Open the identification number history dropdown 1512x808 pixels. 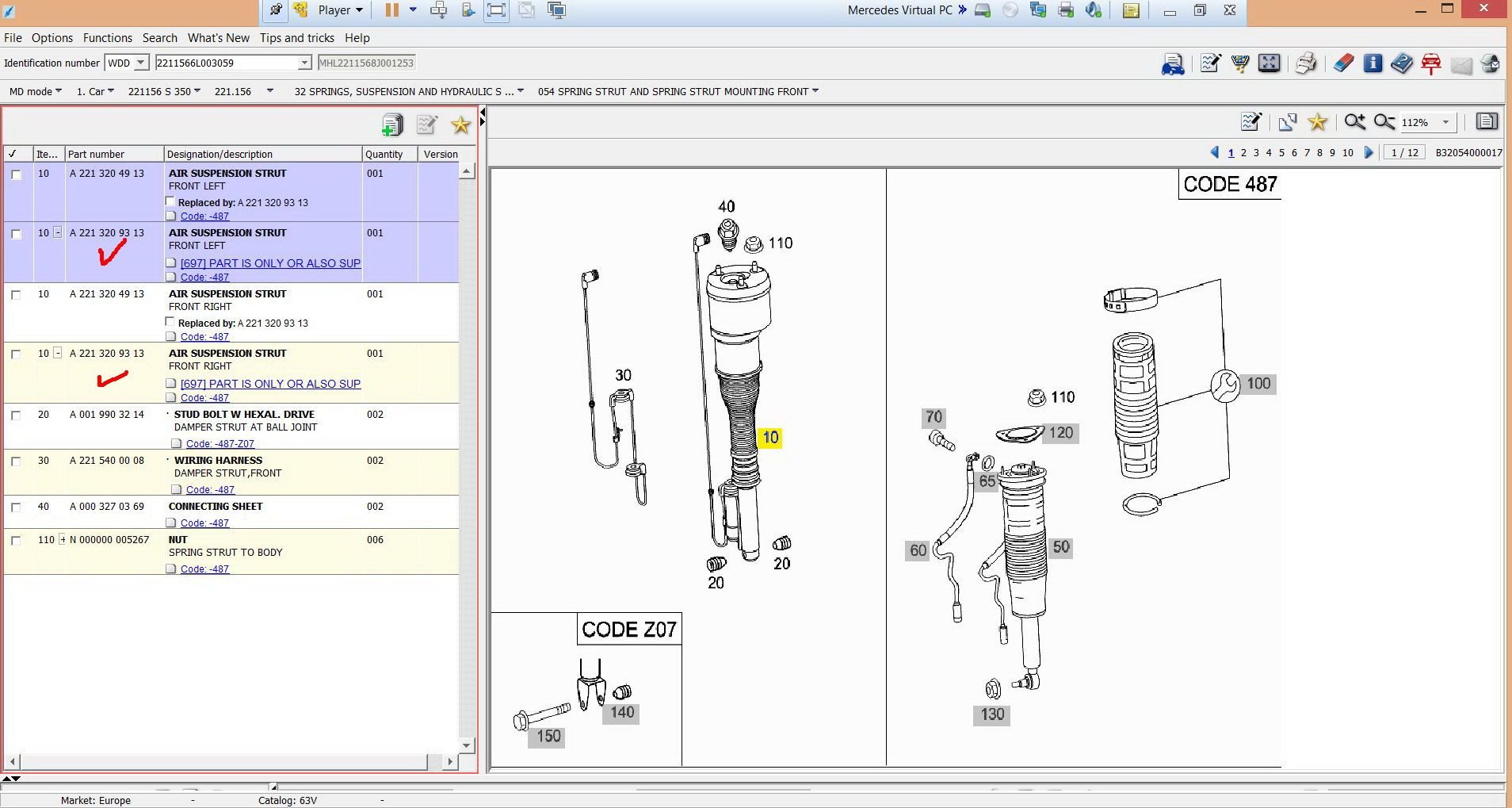[x=304, y=63]
